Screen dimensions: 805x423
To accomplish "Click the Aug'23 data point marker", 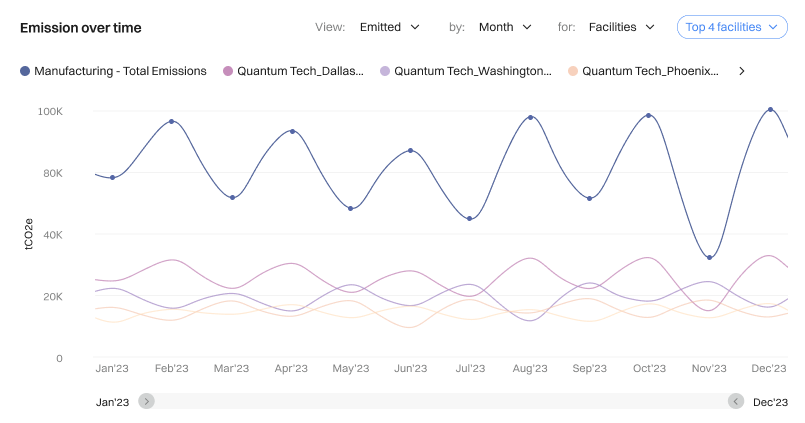I will pyautogui.click(x=531, y=118).
